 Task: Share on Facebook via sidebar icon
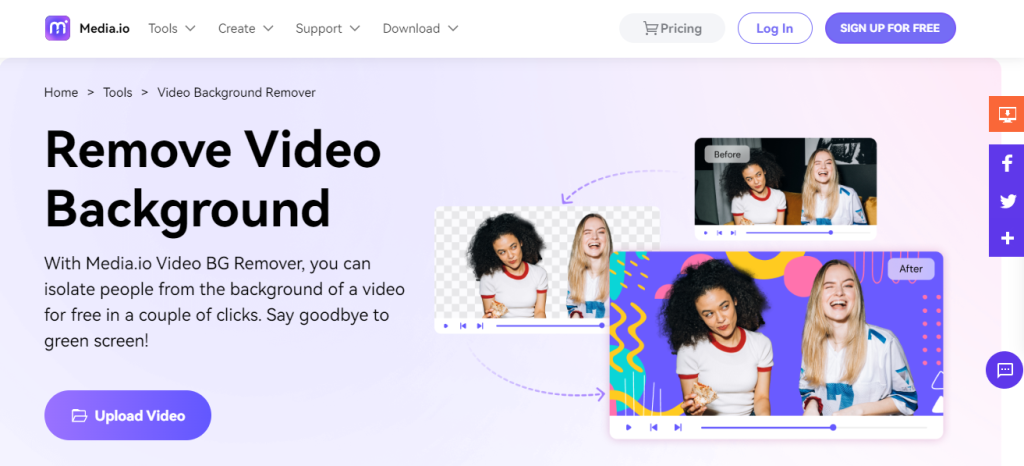pyautogui.click(x=1006, y=163)
